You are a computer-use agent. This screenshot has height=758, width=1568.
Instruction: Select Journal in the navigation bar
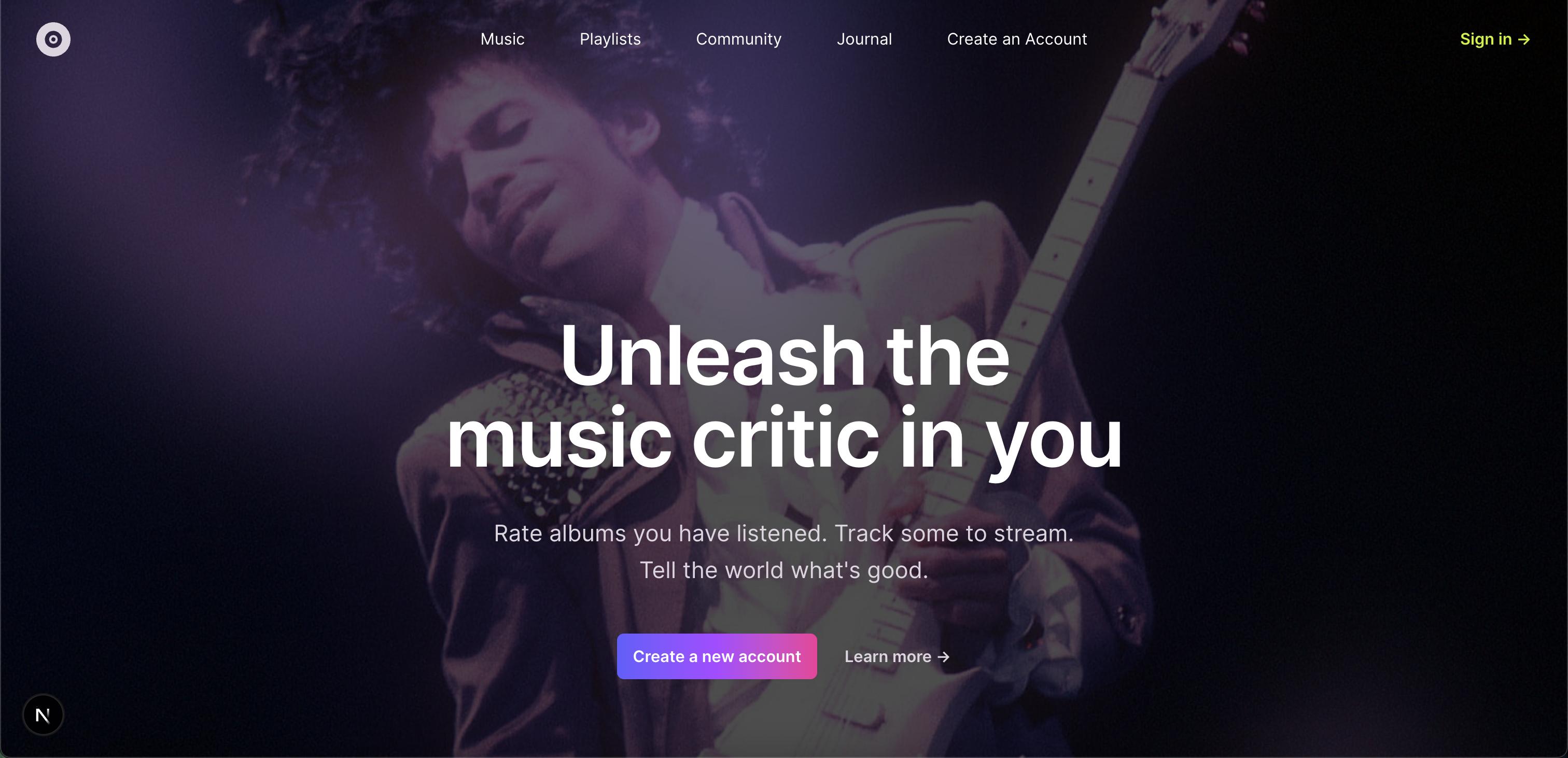coord(864,39)
